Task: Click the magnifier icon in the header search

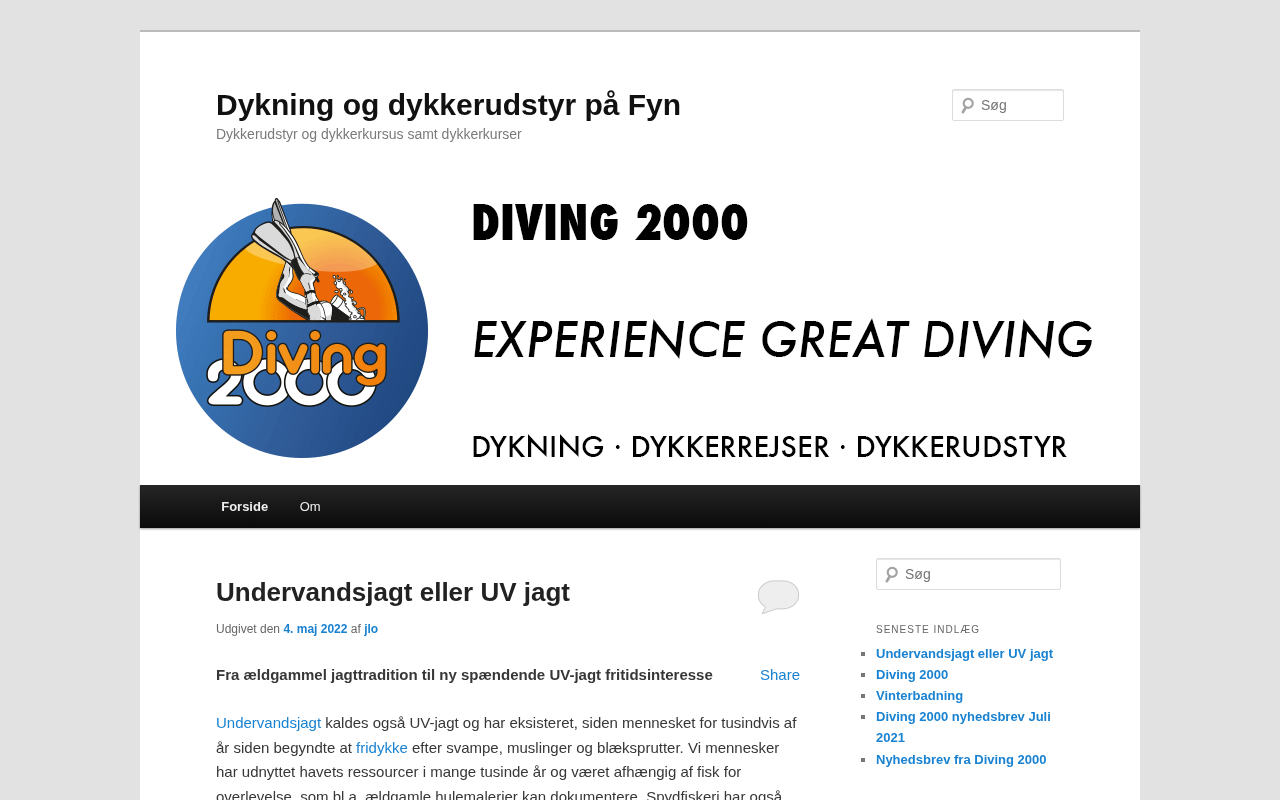Action: [x=967, y=105]
